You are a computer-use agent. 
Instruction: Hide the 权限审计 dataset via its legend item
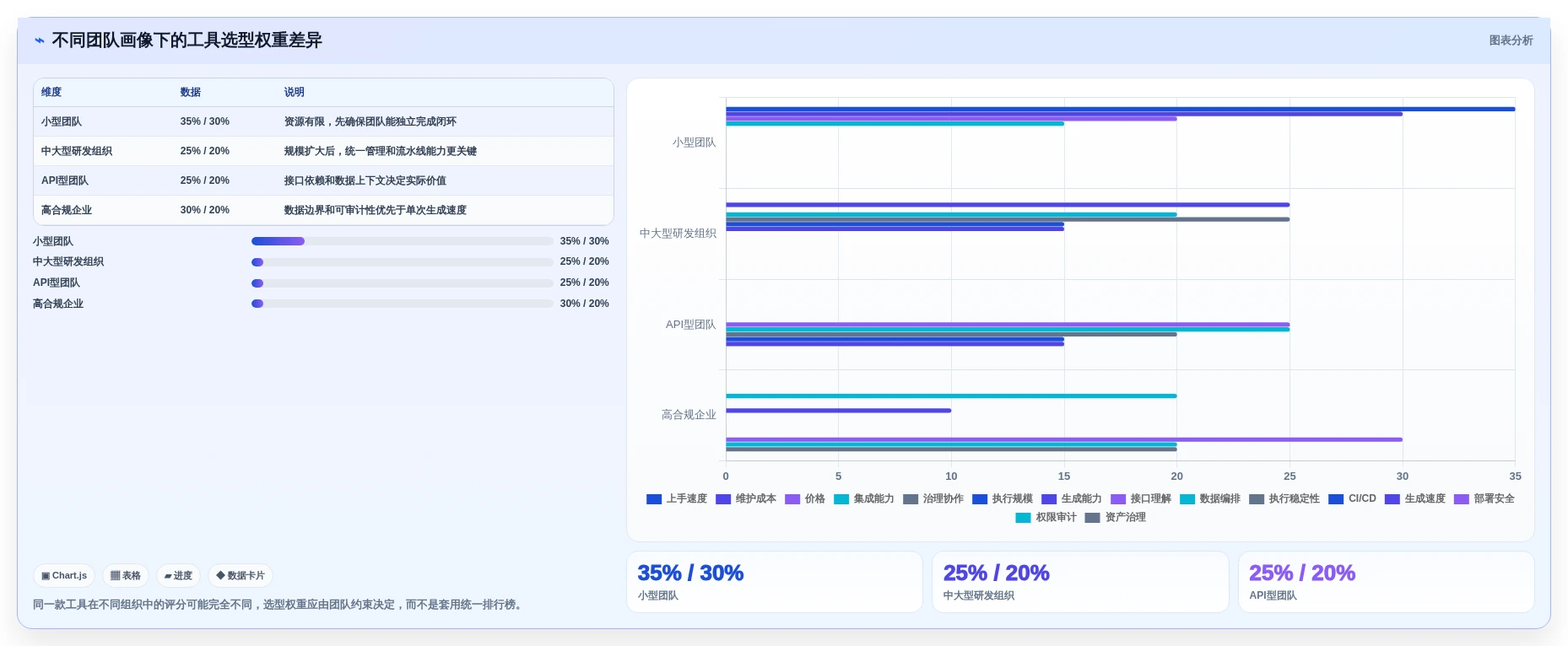pyautogui.click(x=1046, y=517)
